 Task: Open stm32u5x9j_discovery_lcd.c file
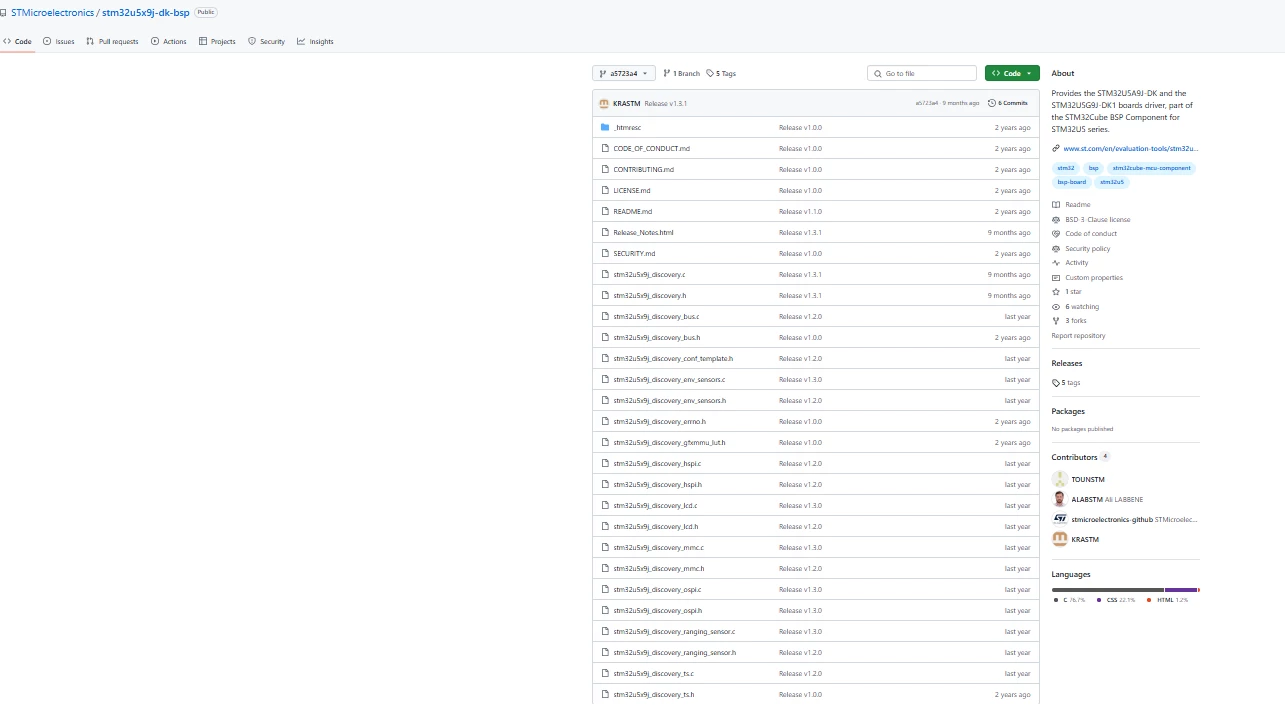tap(655, 505)
